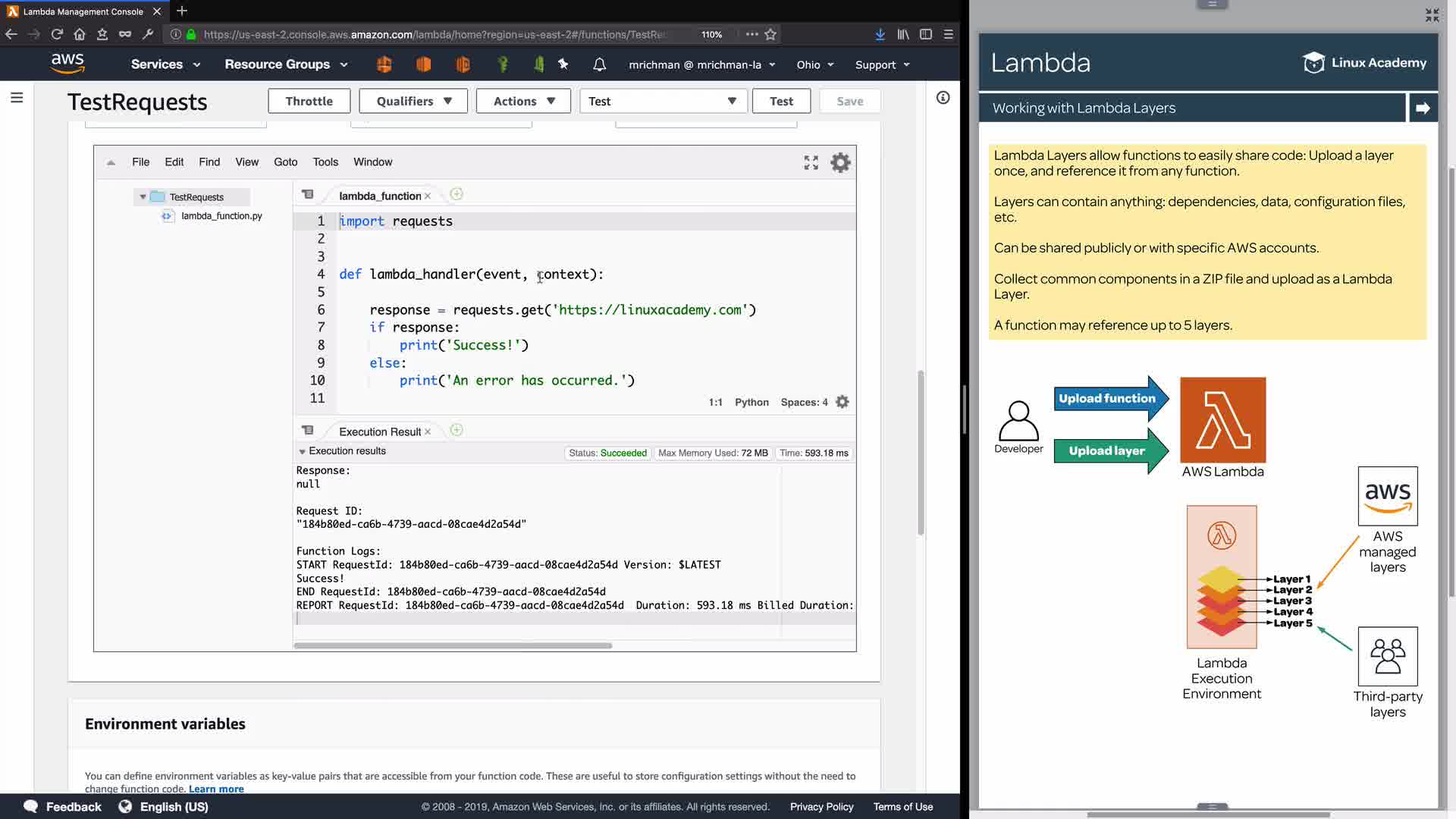Collapse the TestRequests folder tree
This screenshot has height=819, width=1456.
click(x=143, y=197)
